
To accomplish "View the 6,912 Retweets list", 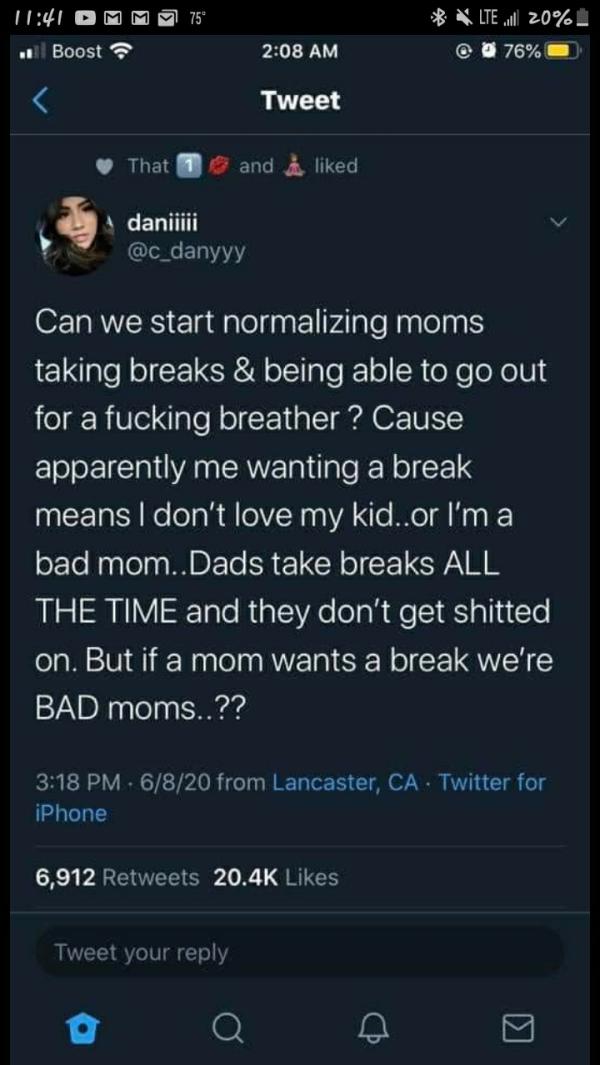I will [116, 877].
